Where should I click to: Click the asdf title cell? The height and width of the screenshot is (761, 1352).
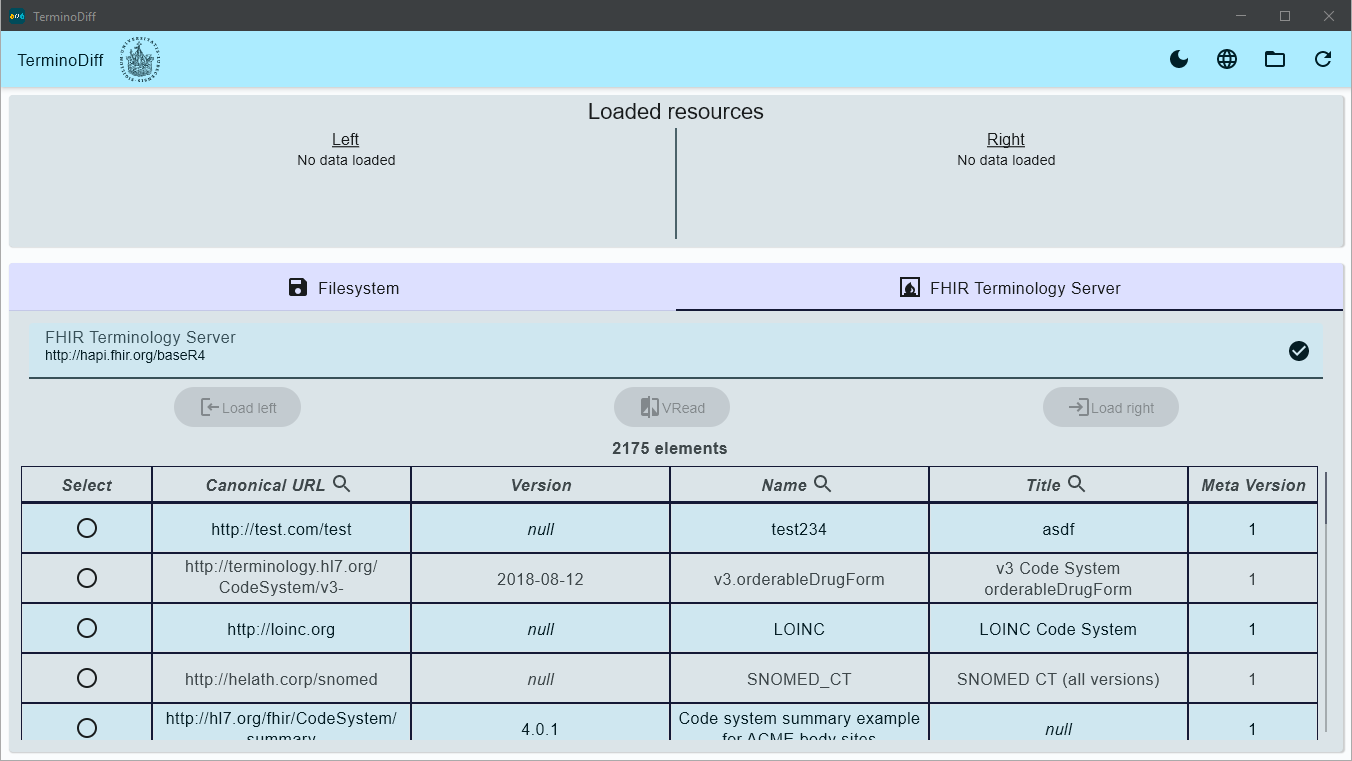[1058, 529]
